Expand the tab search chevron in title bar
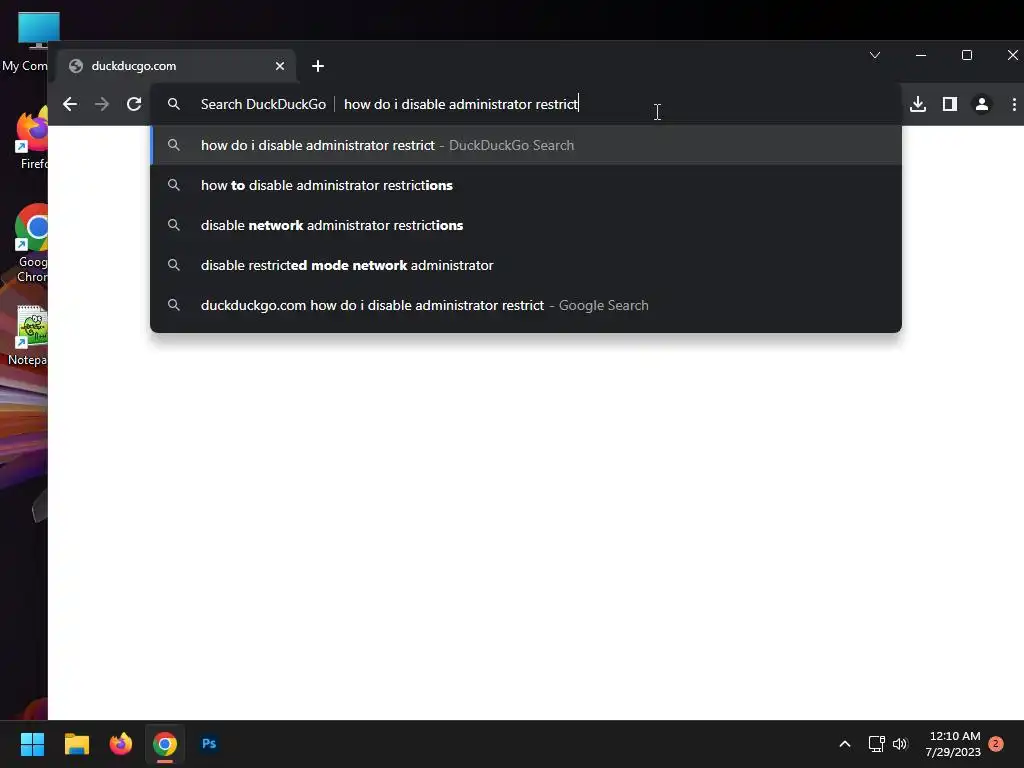1024x768 pixels. pos(875,56)
